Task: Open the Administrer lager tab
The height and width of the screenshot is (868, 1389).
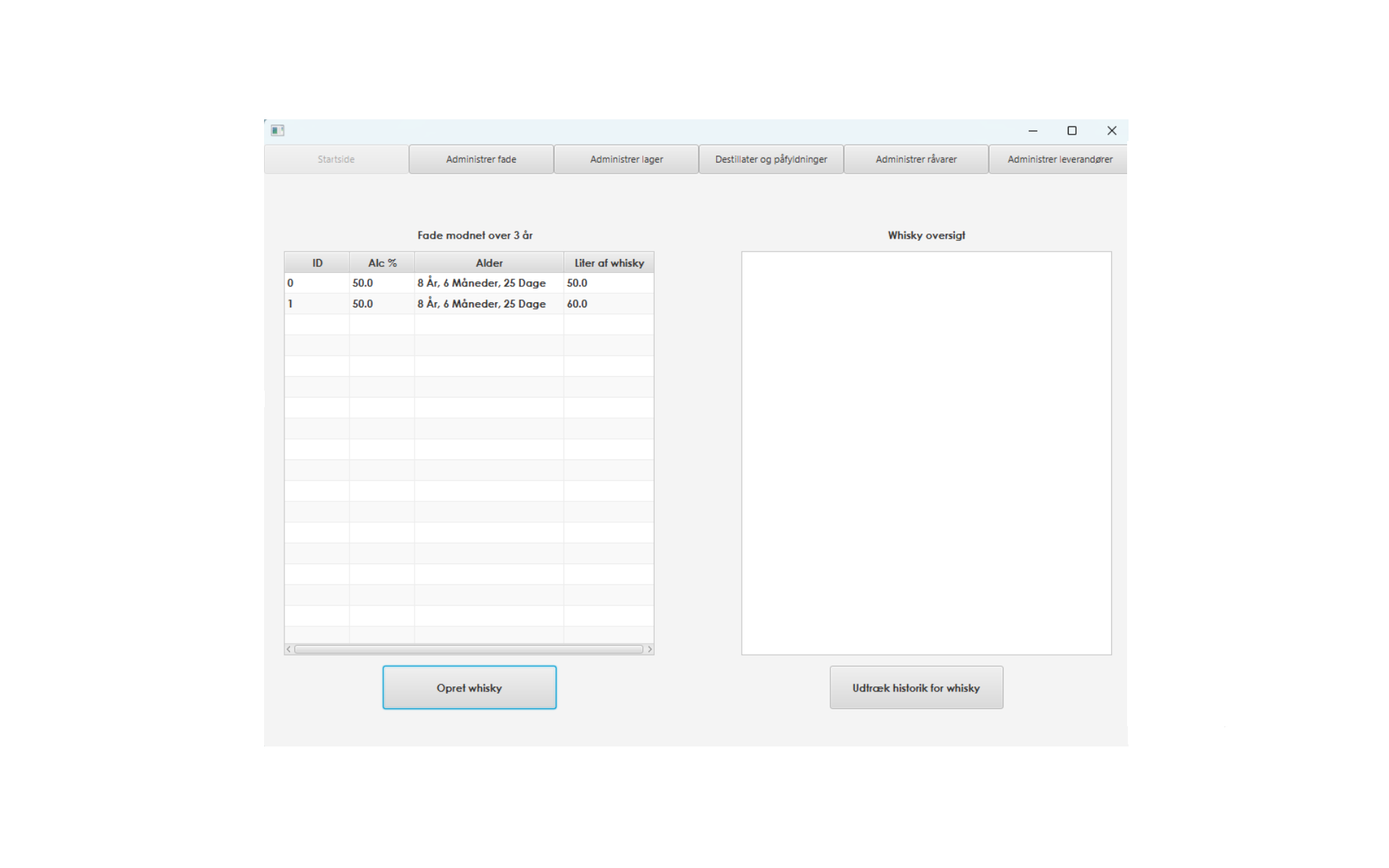Action: pyautogui.click(x=626, y=159)
